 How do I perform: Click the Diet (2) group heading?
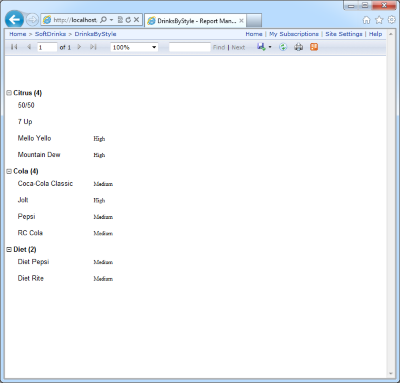(x=25, y=250)
